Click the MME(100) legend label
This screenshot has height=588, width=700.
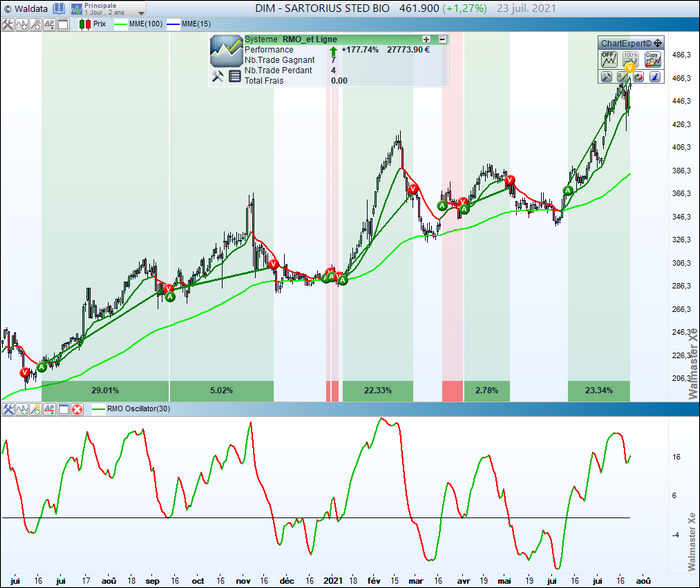click(x=146, y=24)
